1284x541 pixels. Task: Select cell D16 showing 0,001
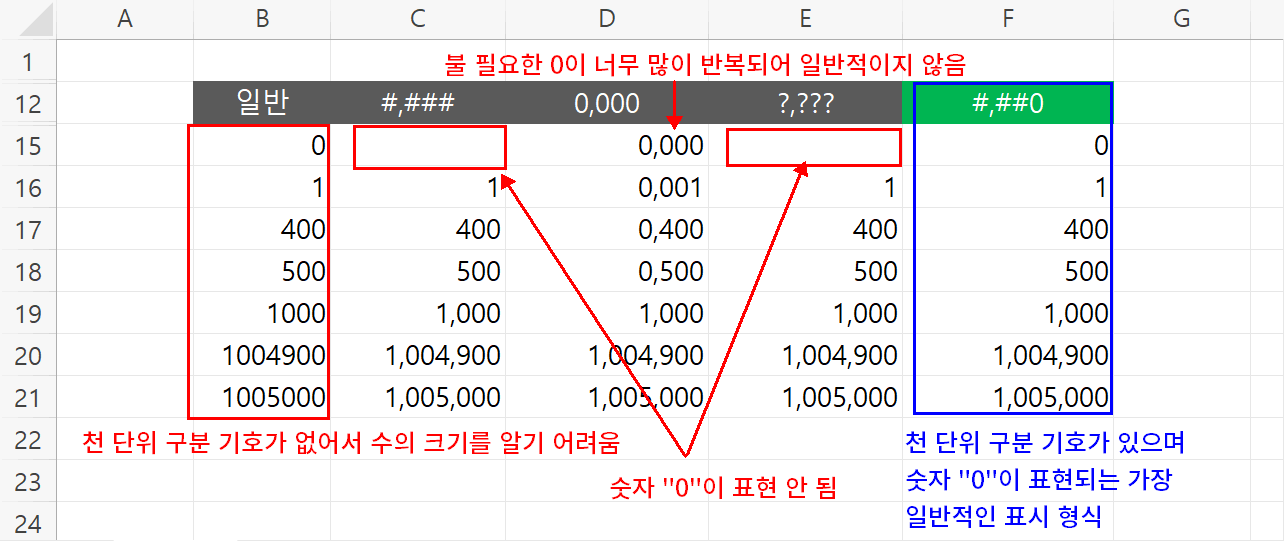point(607,187)
